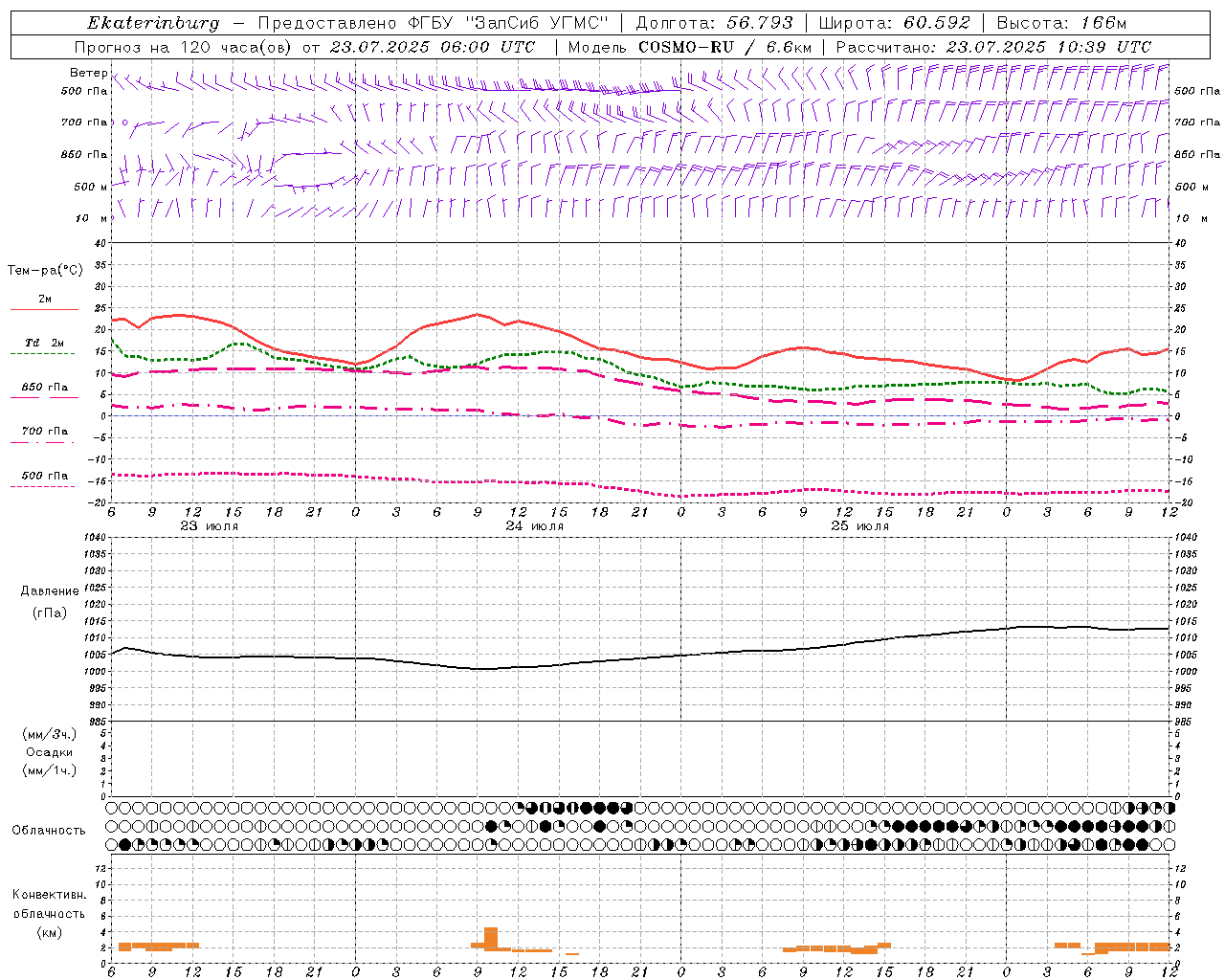Click the "25 июля" date label
The width and height of the screenshot is (1225, 980).
click(x=859, y=526)
